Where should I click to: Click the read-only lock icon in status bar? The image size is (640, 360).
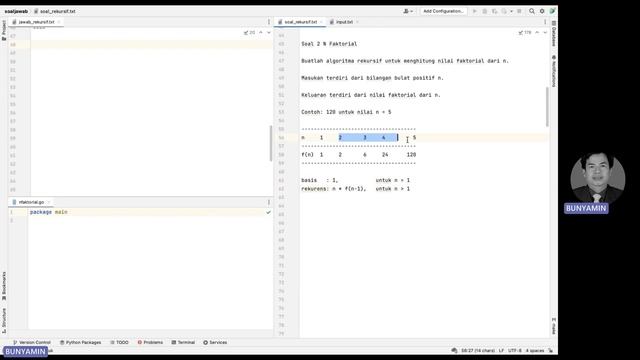[x=551, y=351]
